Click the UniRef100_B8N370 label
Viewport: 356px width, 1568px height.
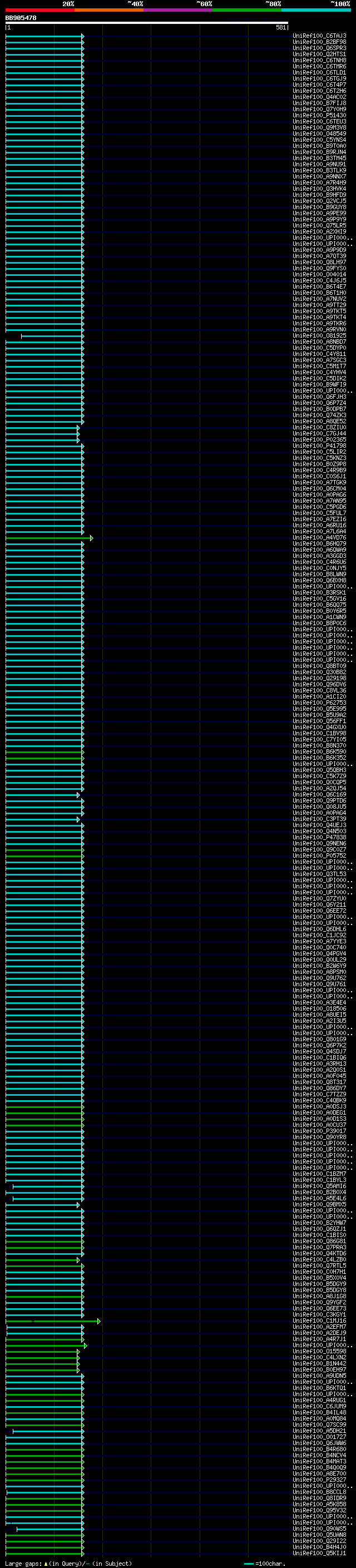pos(319,746)
